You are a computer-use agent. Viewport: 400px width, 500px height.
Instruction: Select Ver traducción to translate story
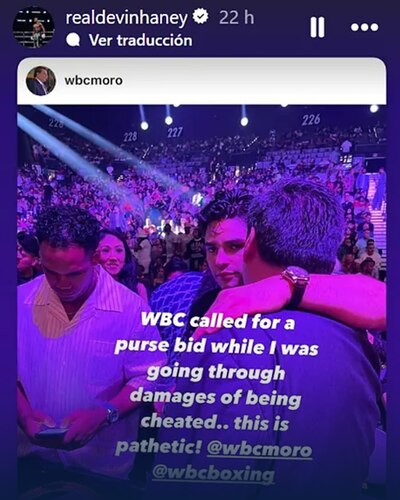coord(140,40)
